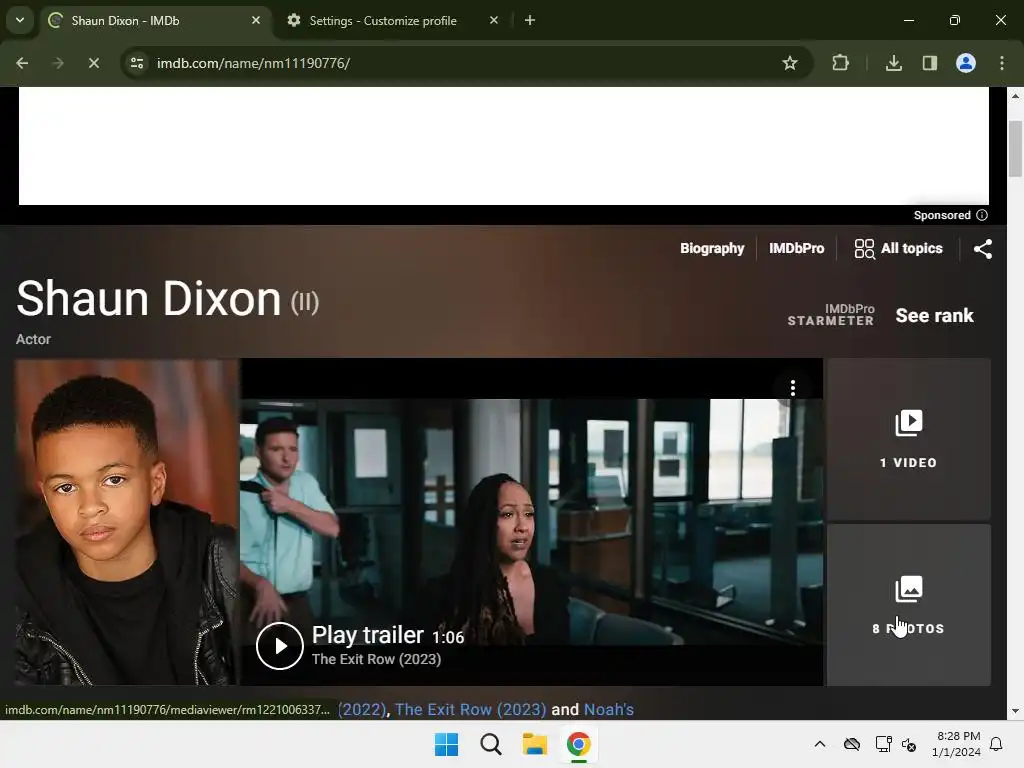Click the browser forward arrow

(x=58, y=63)
